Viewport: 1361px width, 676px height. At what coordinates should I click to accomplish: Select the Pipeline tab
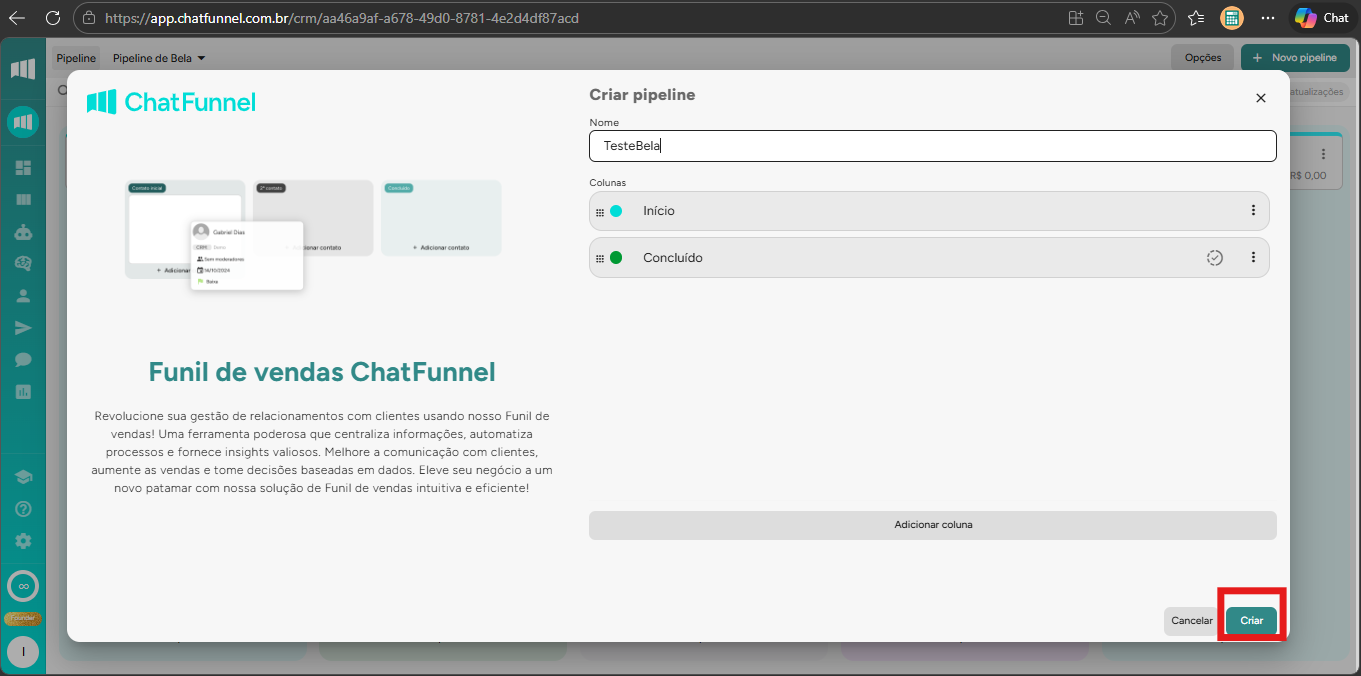click(x=76, y=59)
